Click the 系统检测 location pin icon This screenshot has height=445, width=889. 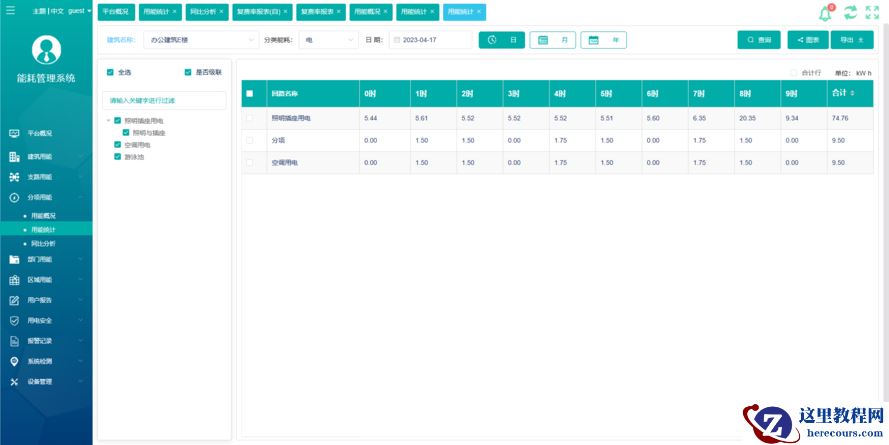[x=15, y=361]
